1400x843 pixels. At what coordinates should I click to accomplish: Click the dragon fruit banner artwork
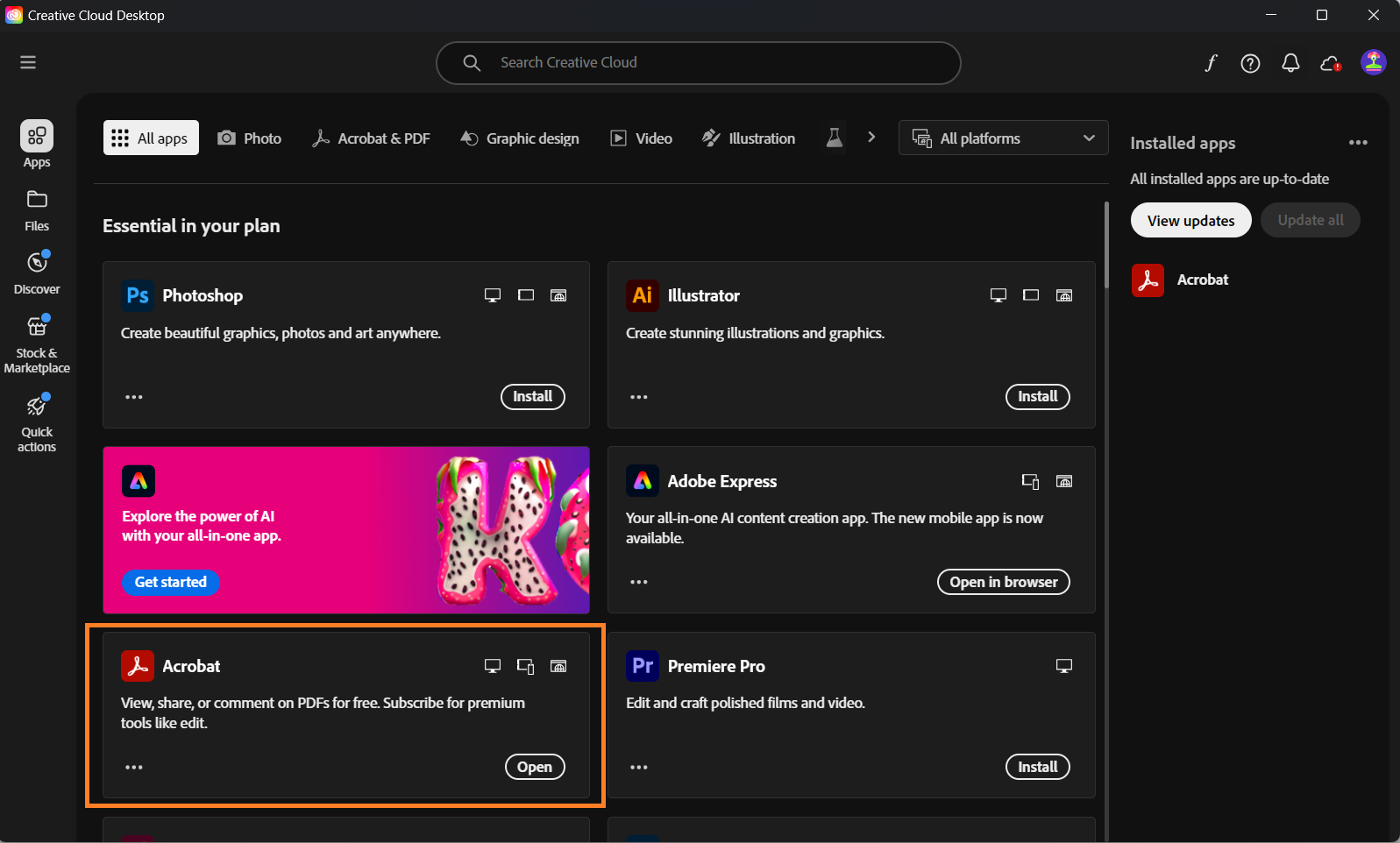point(513,530)
